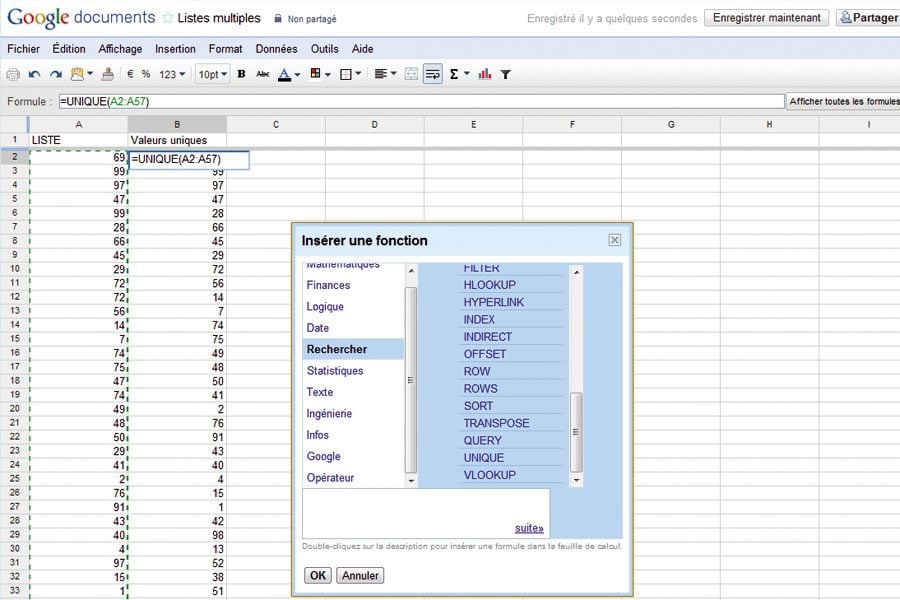Click the suite» link in the dialog
The height and width of the screenshot is (600, 900).
pyautogui.click(x=529, y=528)
